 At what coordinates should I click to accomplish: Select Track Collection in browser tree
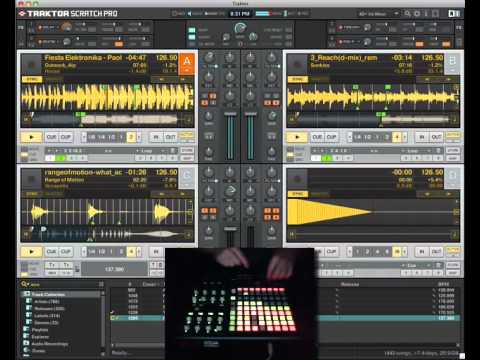(x=48, y=295)
